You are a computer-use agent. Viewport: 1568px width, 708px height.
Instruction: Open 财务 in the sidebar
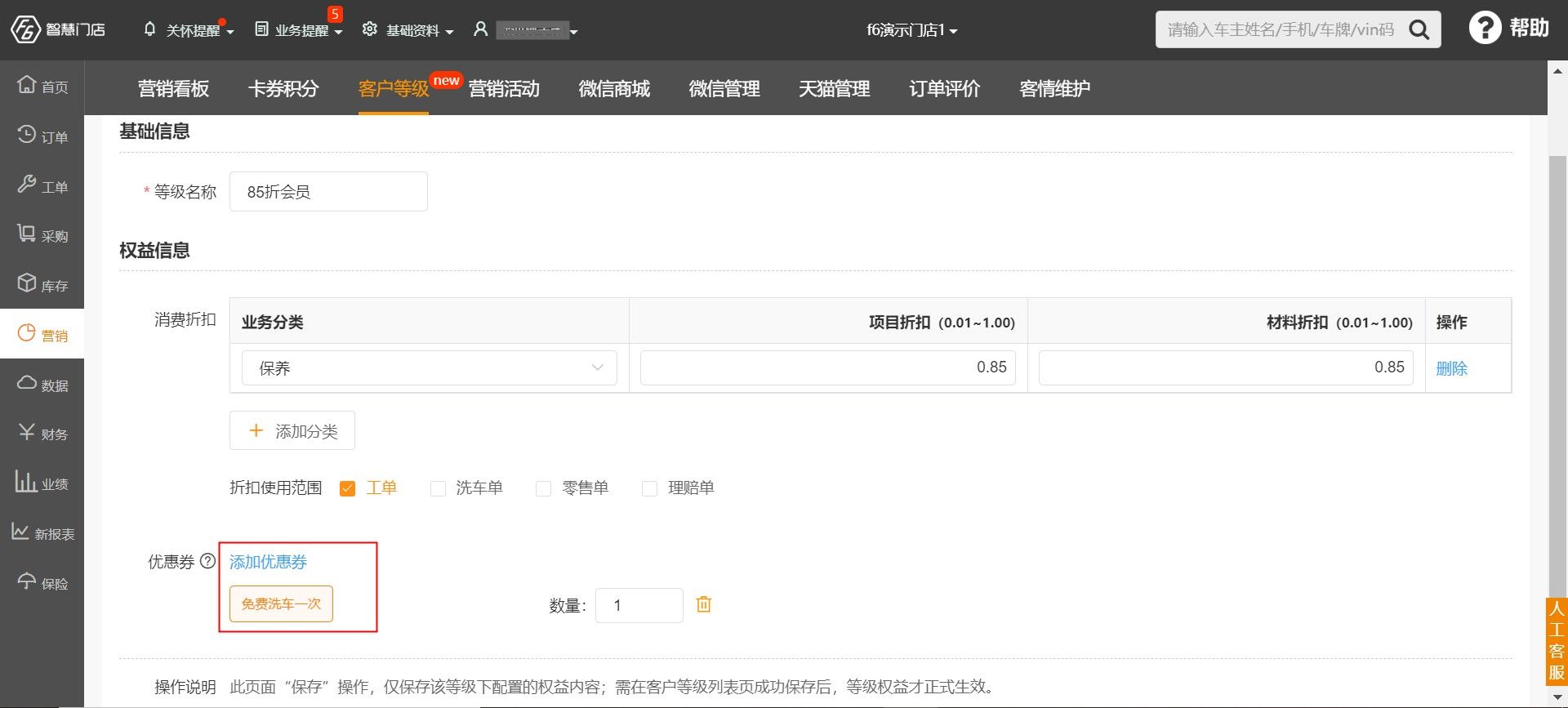pos(42,434)
